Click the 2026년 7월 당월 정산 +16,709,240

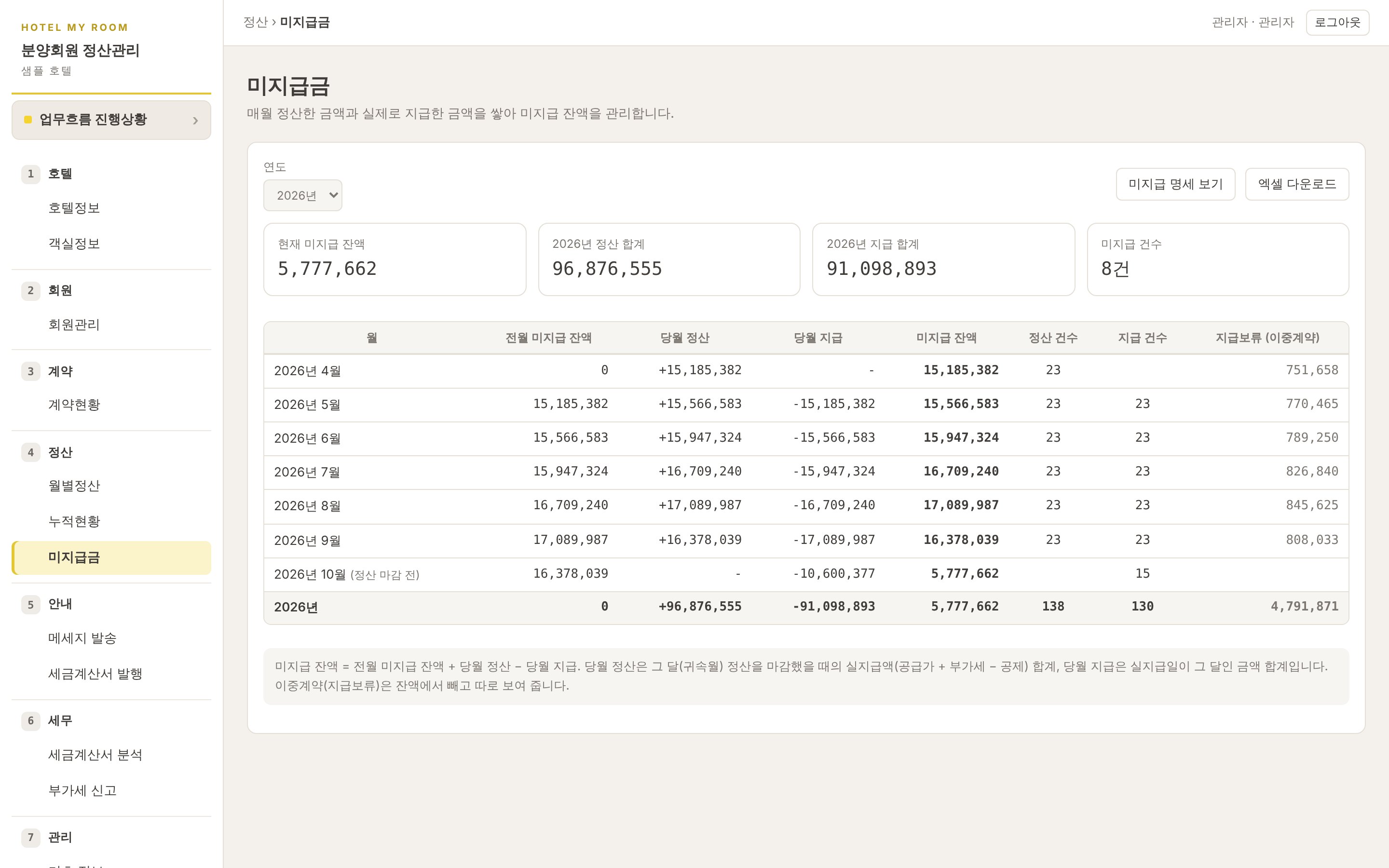[x=700, y=471]
